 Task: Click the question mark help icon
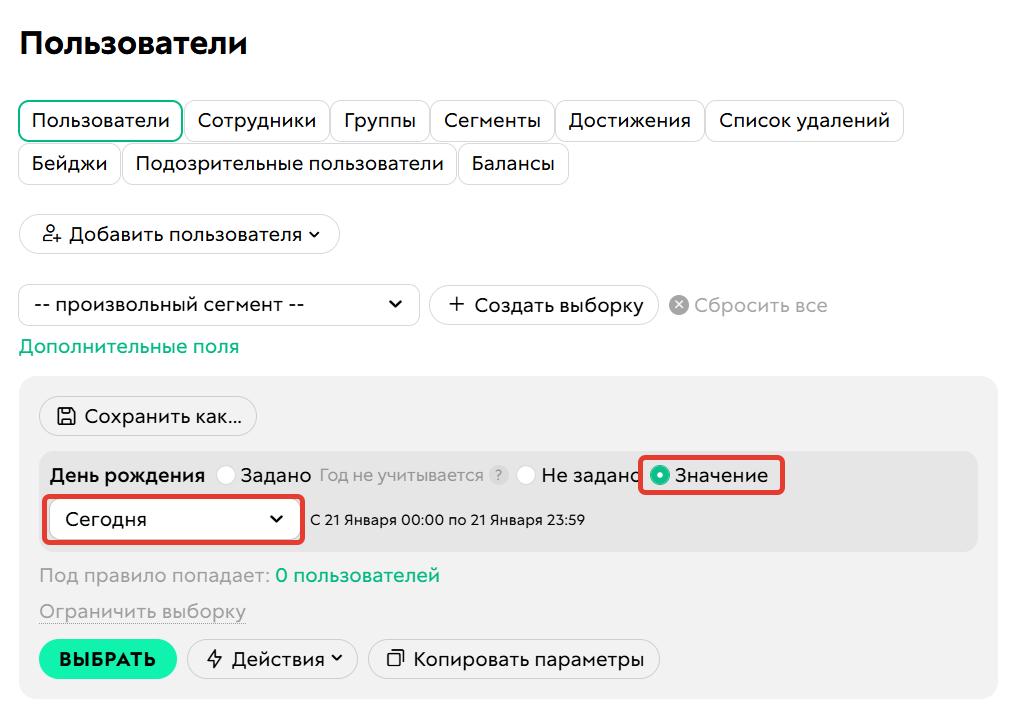pyautogui.click(x=498, y=475)
